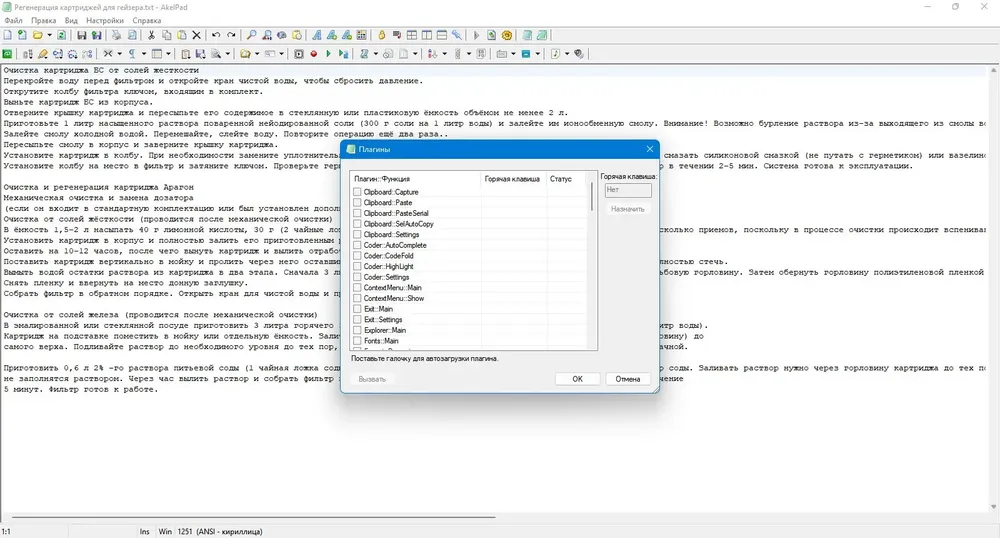Open dropdown arrow beside second-row folder icon
The width and height of the screenshot is (1000, 538).
coord(257,54)
